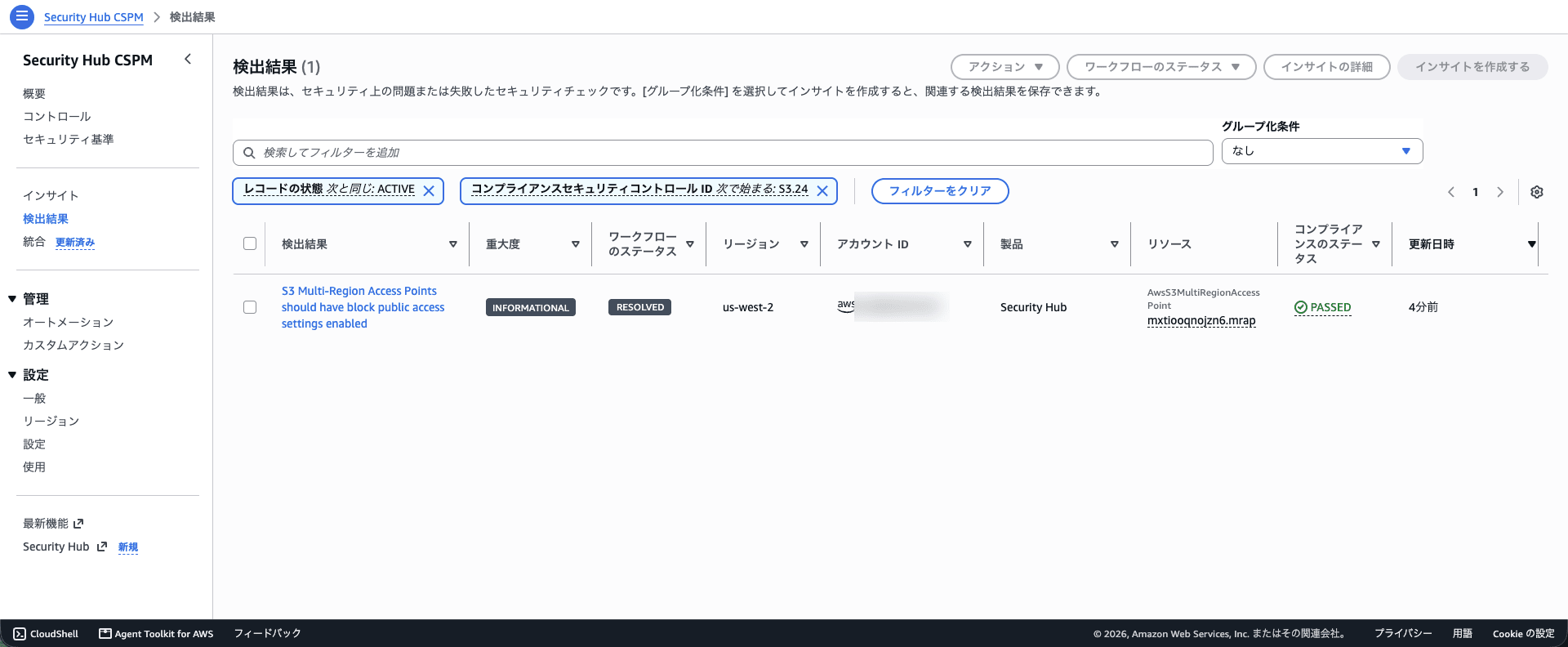Click 新規 badge next to Security Hub
The image size is (1568, 647).
(128, 547)
